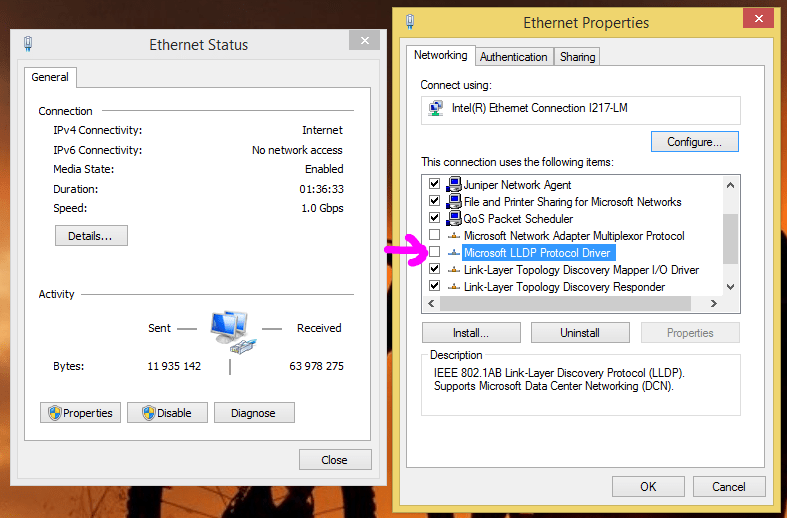Uncheck Juniper Network Agent checkbox
This screenshot has height=518, width=787.
point(435,184)
